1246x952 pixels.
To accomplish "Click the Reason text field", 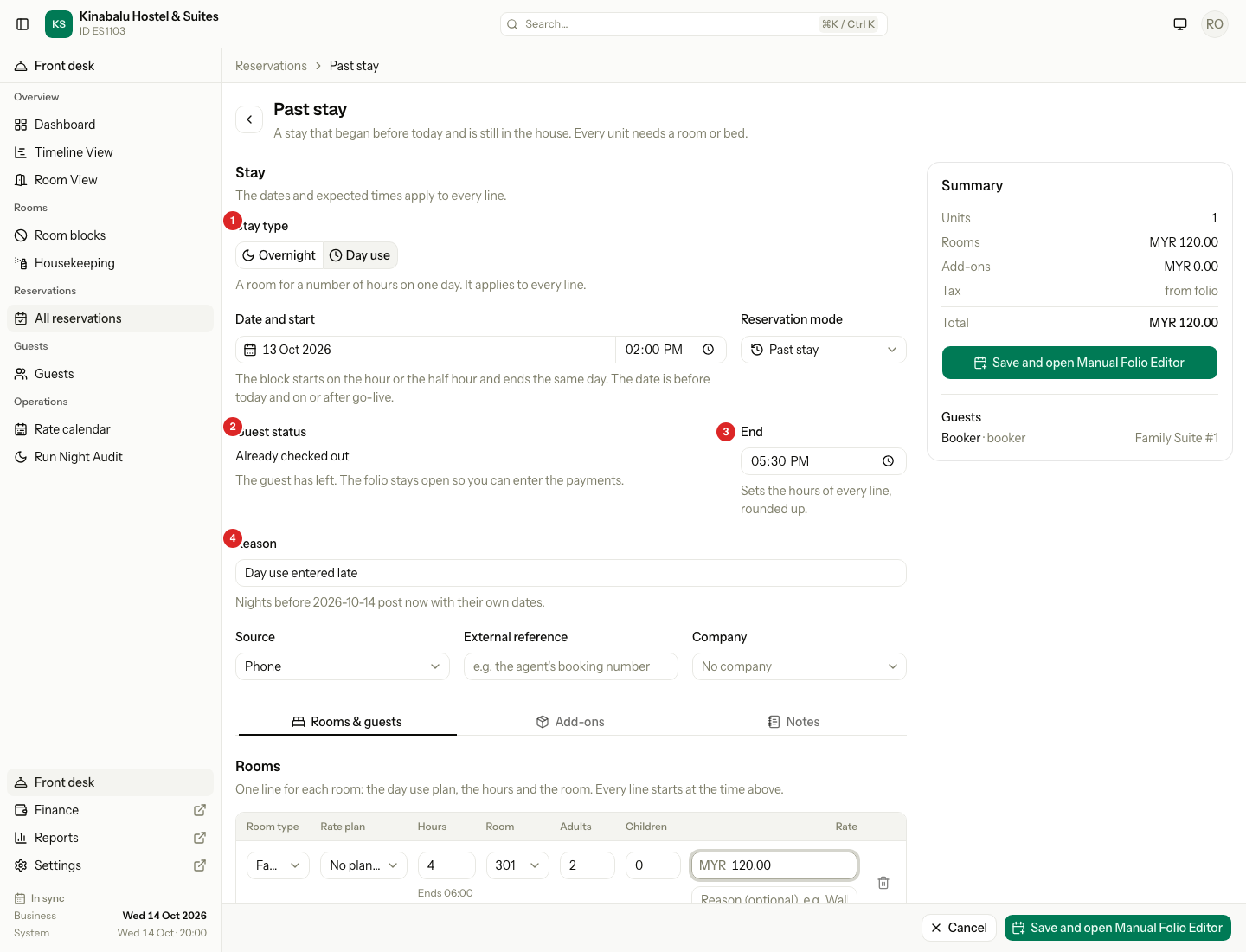I will coord(571,573).
